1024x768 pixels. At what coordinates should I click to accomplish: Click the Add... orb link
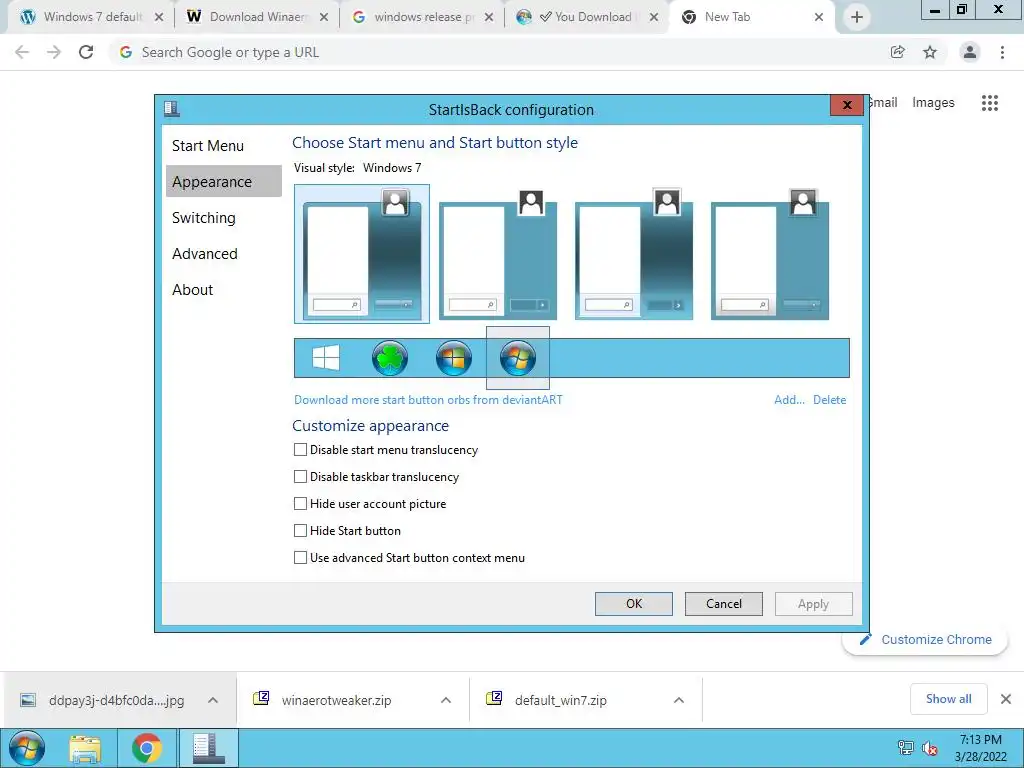tap(789, 400)
